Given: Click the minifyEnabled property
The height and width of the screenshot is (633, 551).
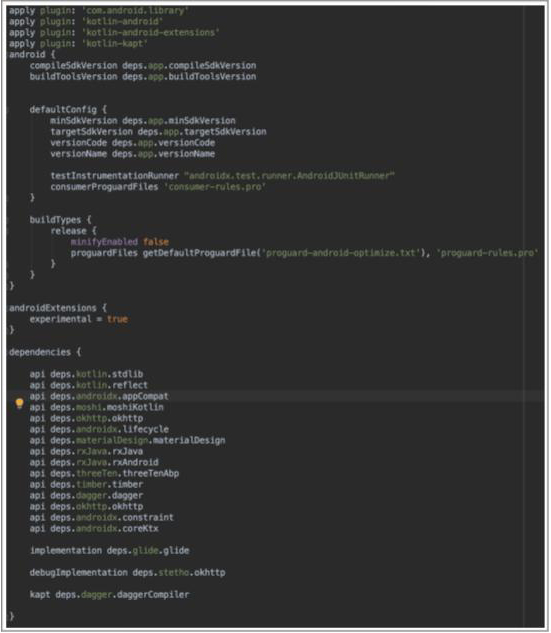Looking at the screenshot, I should pyautogui.click(x=104, y=242).
